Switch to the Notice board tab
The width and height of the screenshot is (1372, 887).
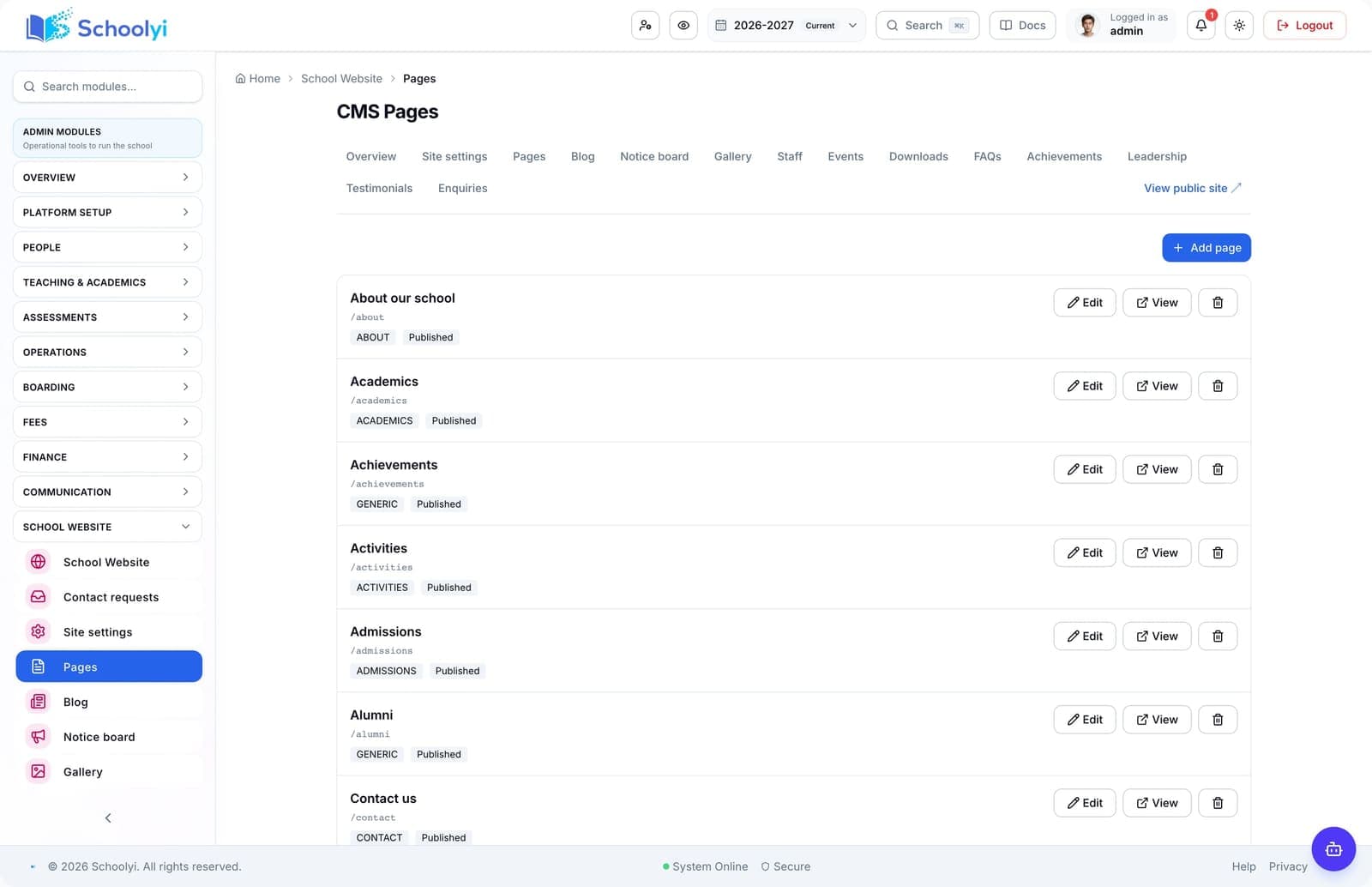coord(654,156)
